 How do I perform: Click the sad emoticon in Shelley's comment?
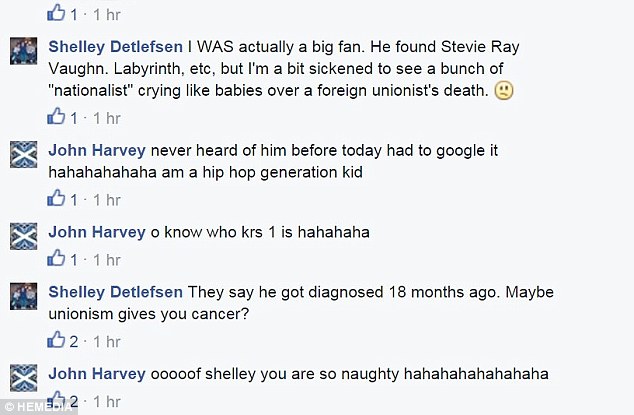coord(504,91)
